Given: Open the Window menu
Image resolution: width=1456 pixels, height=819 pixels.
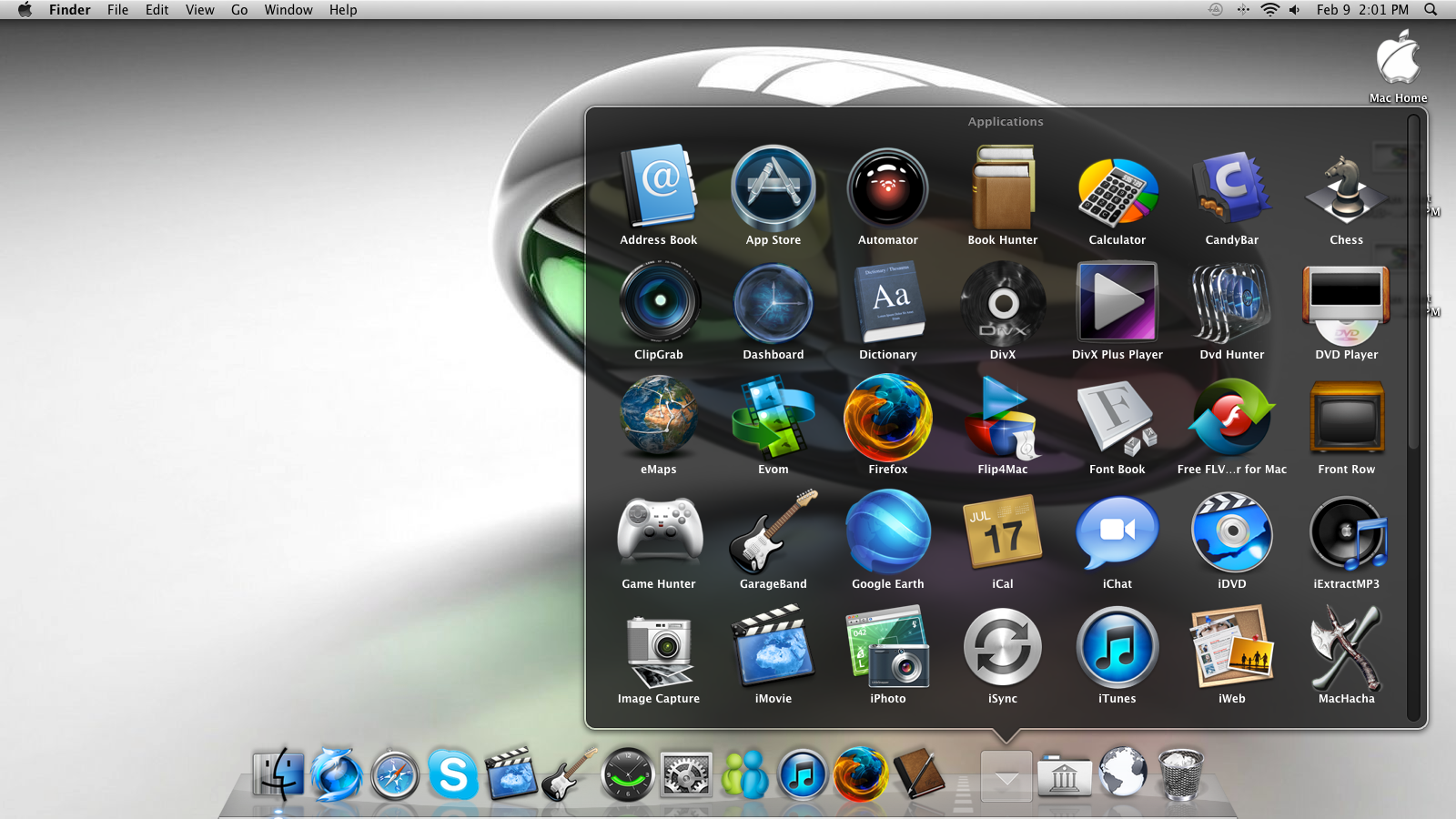Looking at the screenshot, I should tap(288, 9).
